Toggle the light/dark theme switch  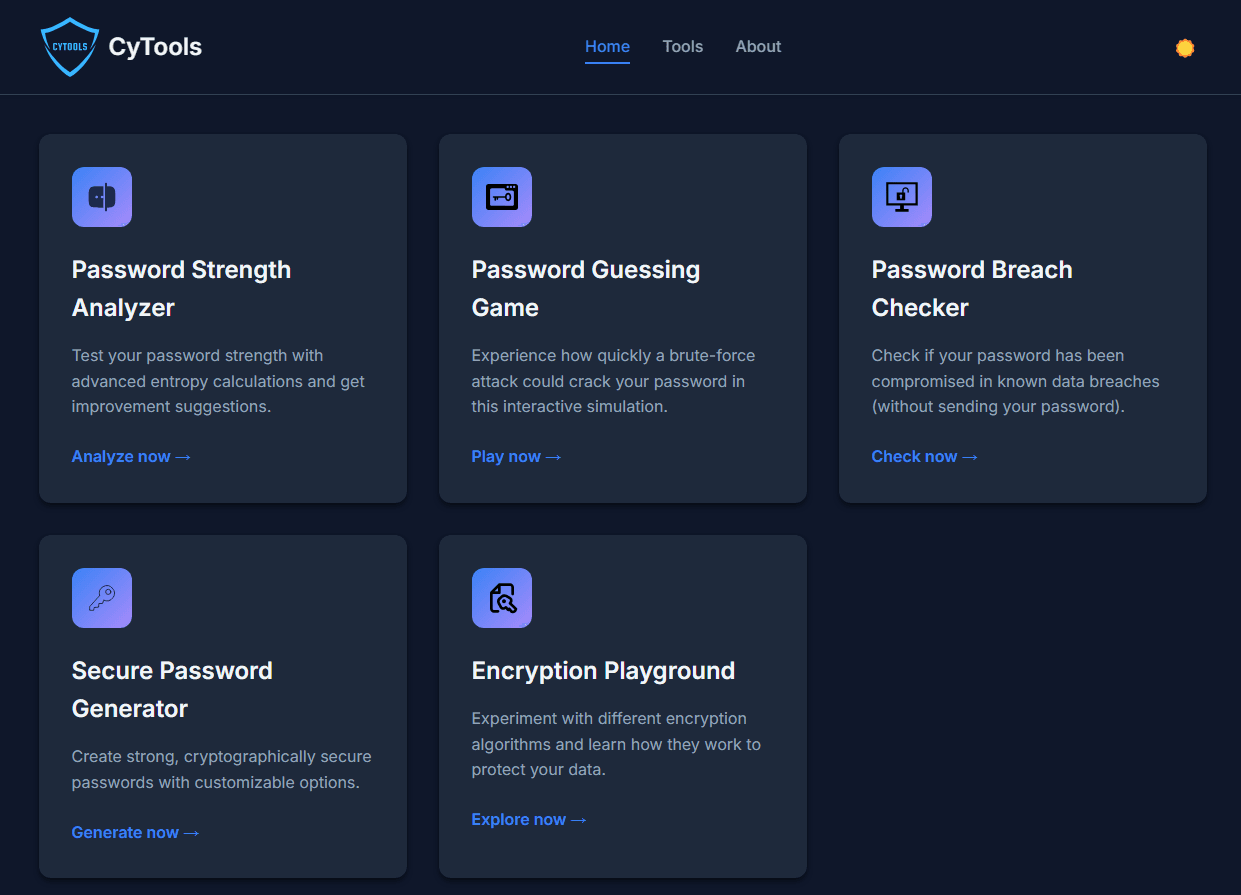tap(1184, 46)
